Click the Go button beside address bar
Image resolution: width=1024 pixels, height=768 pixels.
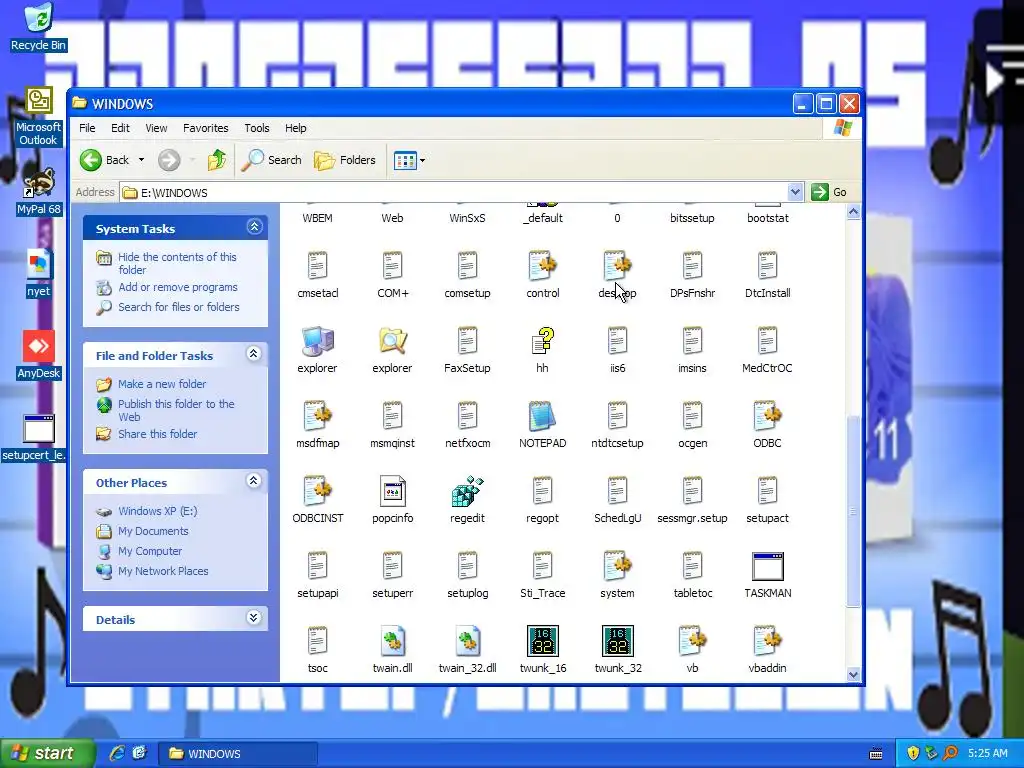pos(829,192)
